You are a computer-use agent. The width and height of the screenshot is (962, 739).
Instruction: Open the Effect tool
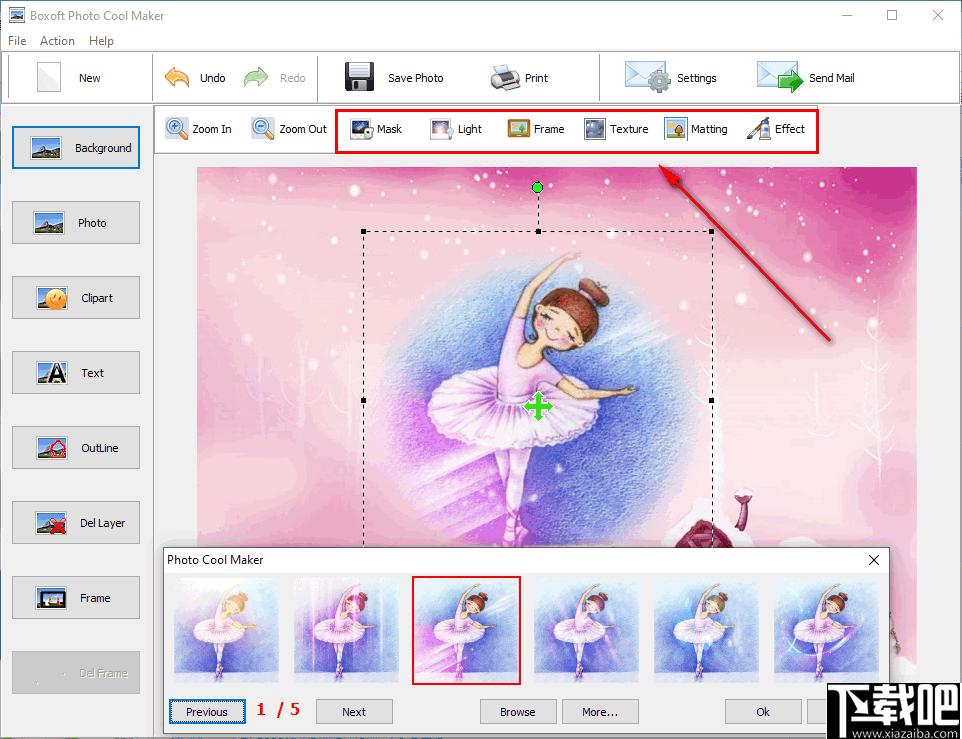[x=775, y=129]
